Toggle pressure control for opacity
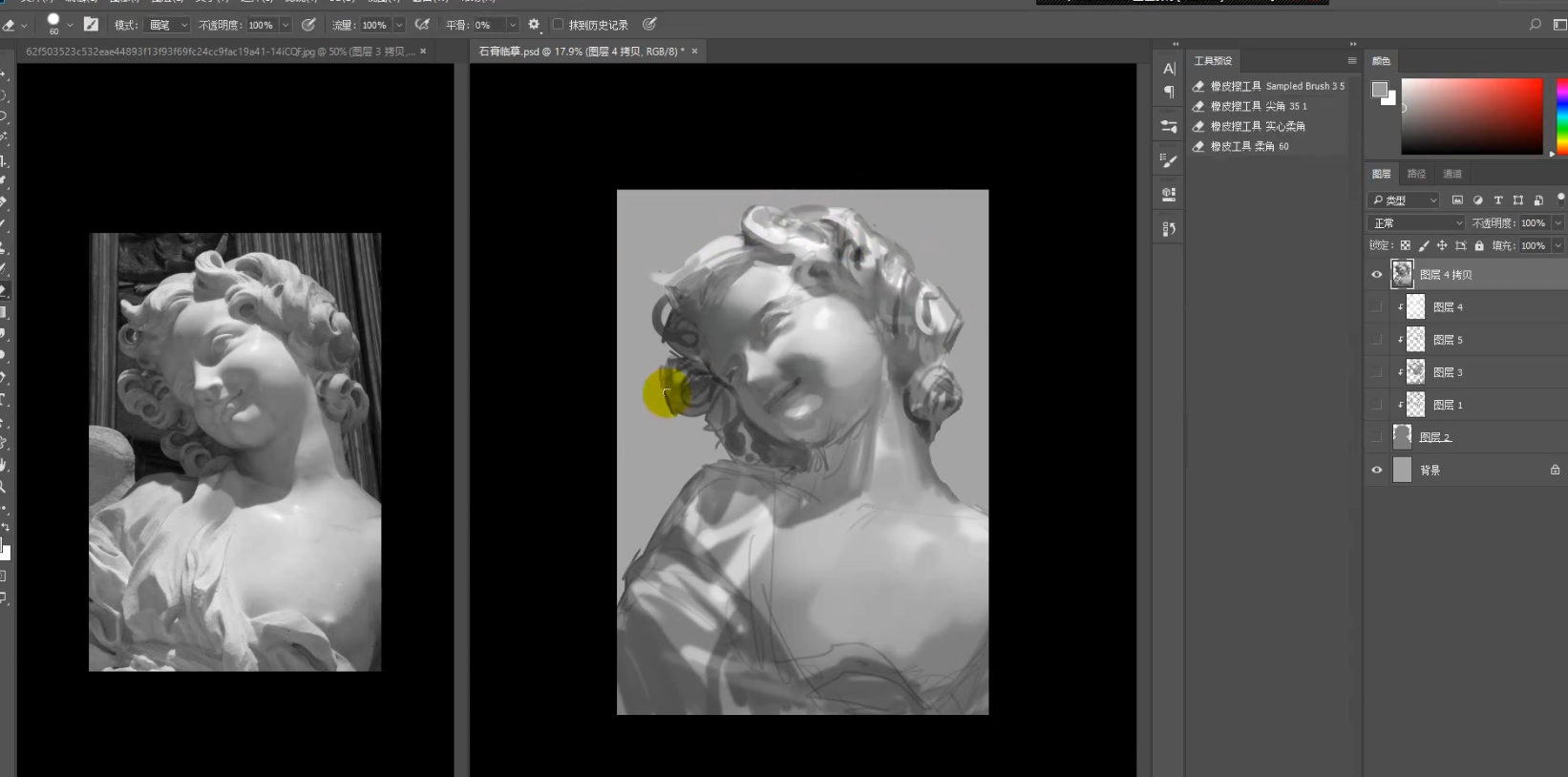The height and width of the screenshot is (777, 1568). pos(308,24)
